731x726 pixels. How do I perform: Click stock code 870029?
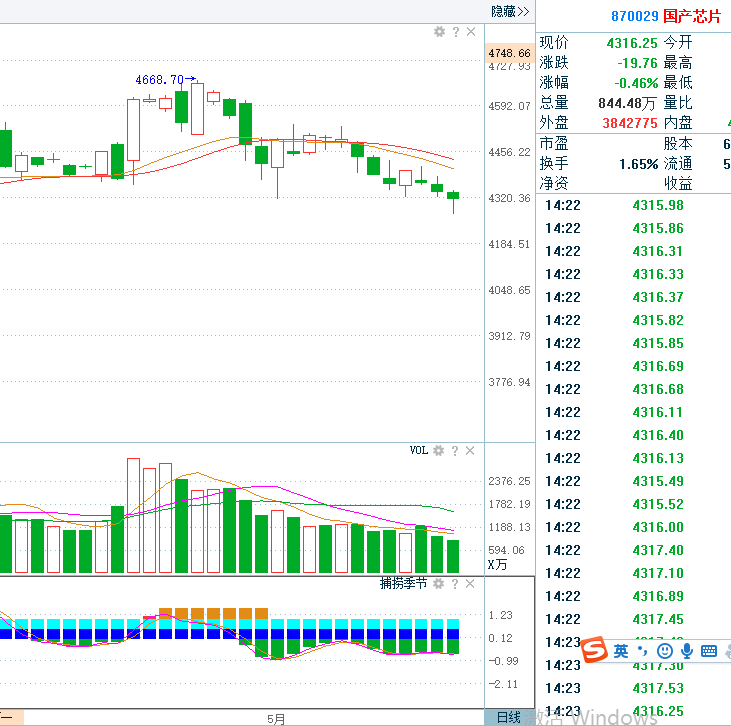click(634, 16)
